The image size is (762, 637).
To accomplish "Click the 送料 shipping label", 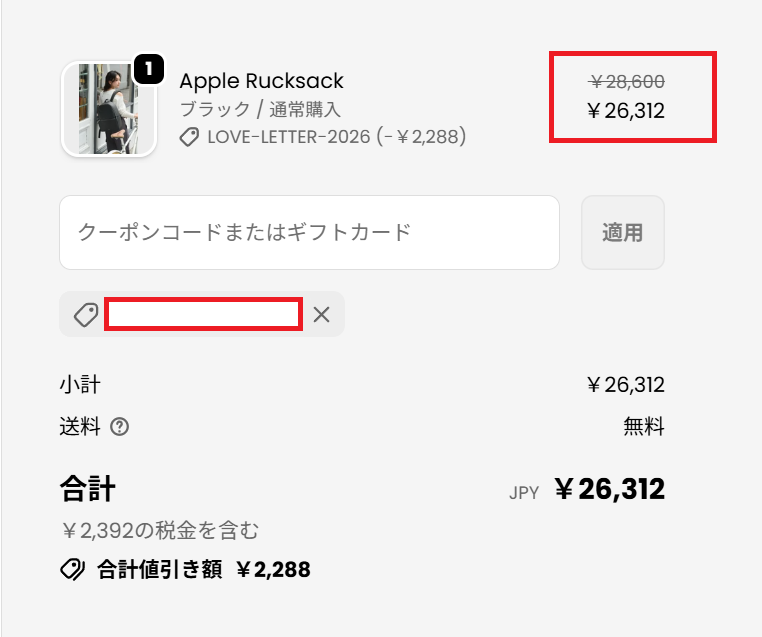I will 80,427.
